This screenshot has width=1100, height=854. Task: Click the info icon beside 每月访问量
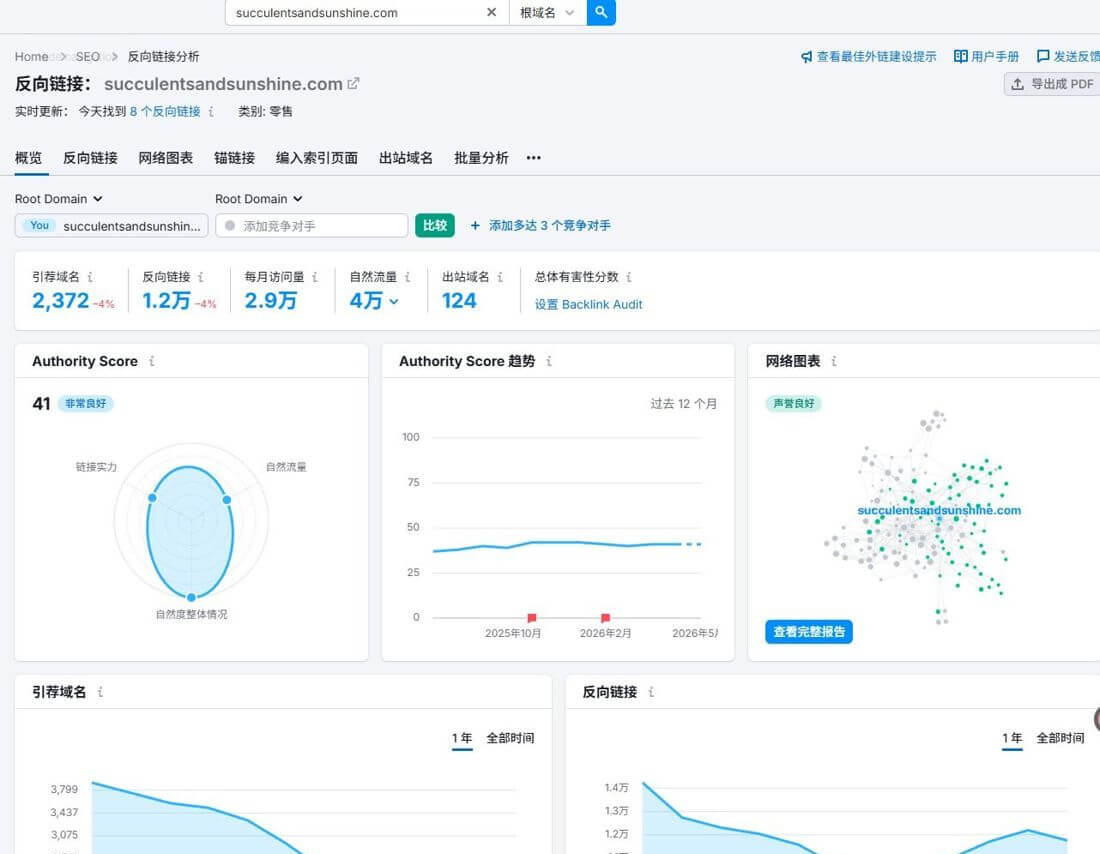[315, 277]
